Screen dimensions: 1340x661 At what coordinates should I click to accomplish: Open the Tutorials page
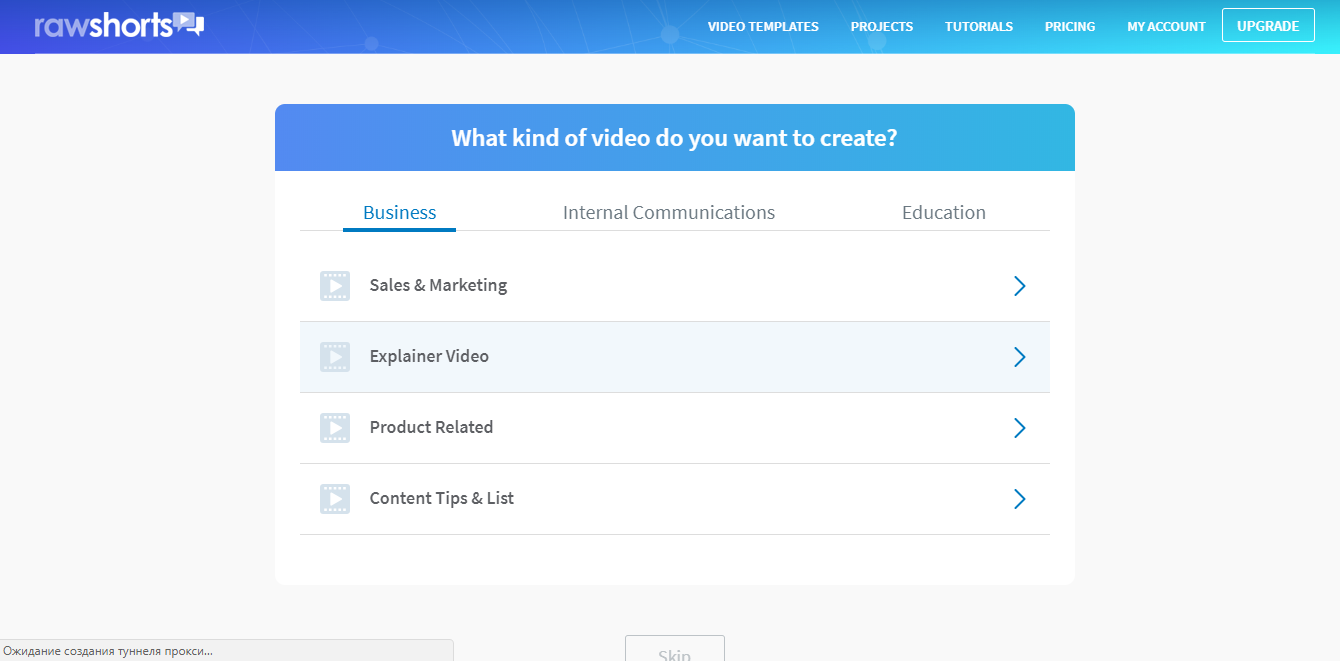[979, 27]
